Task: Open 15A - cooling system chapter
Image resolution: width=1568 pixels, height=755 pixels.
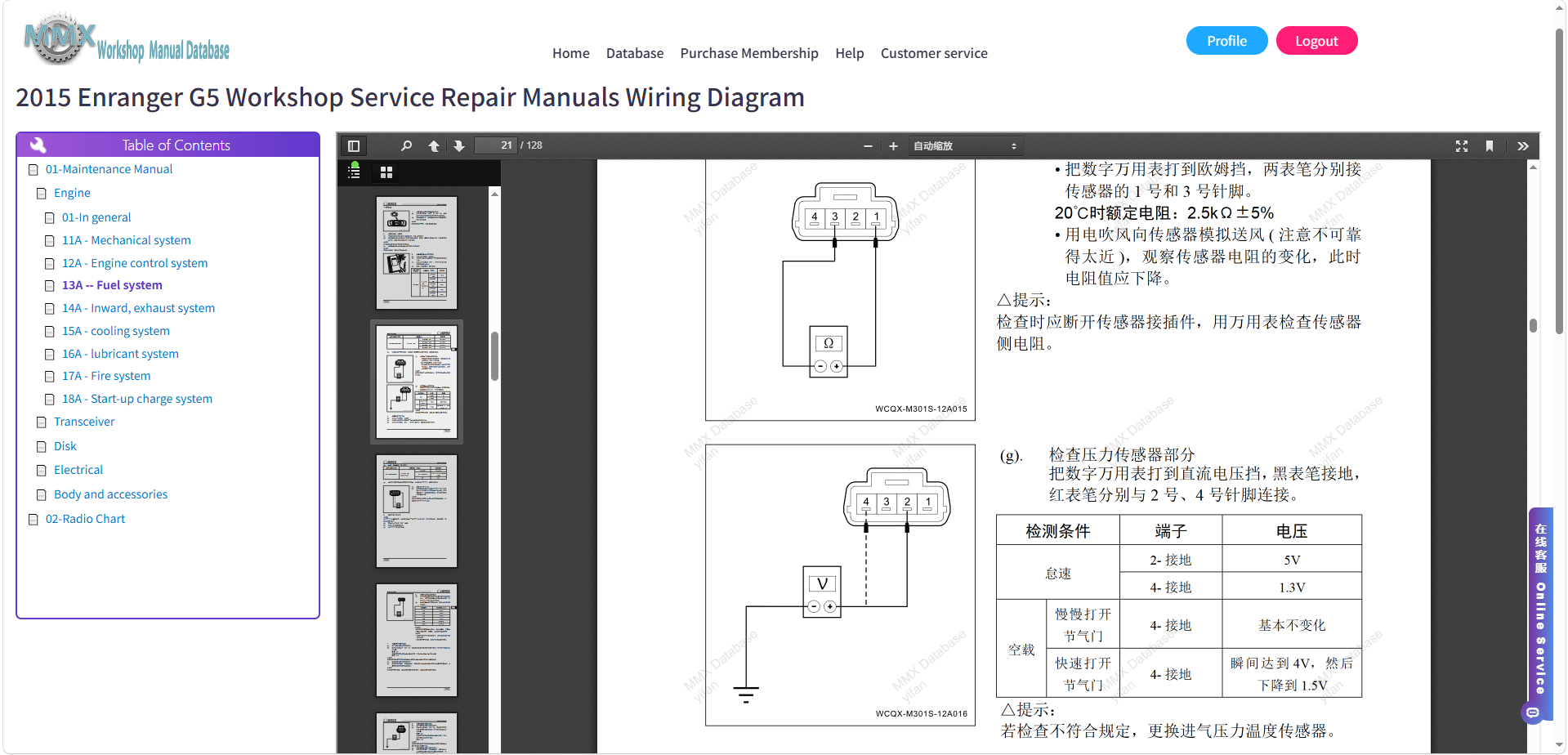Action: (116, 331)
